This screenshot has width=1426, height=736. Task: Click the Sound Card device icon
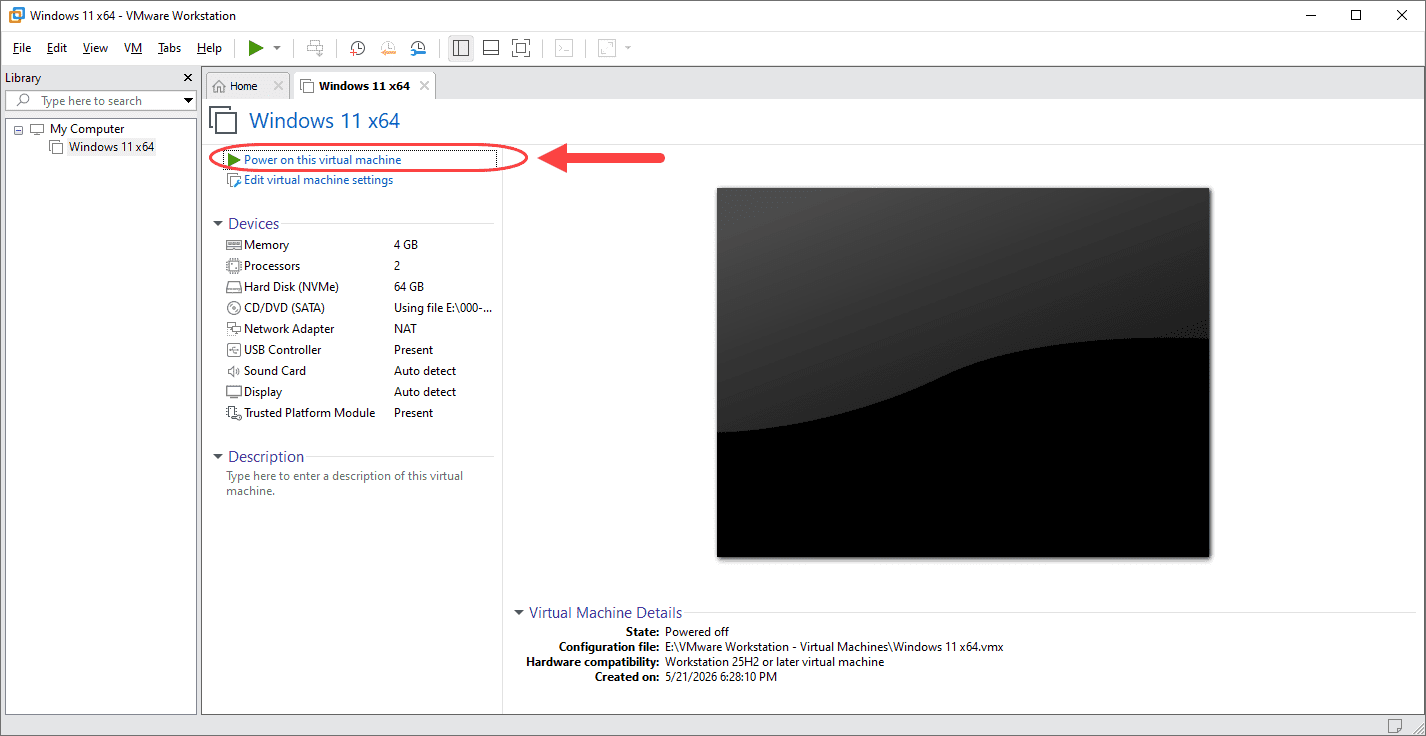[234, 371]
